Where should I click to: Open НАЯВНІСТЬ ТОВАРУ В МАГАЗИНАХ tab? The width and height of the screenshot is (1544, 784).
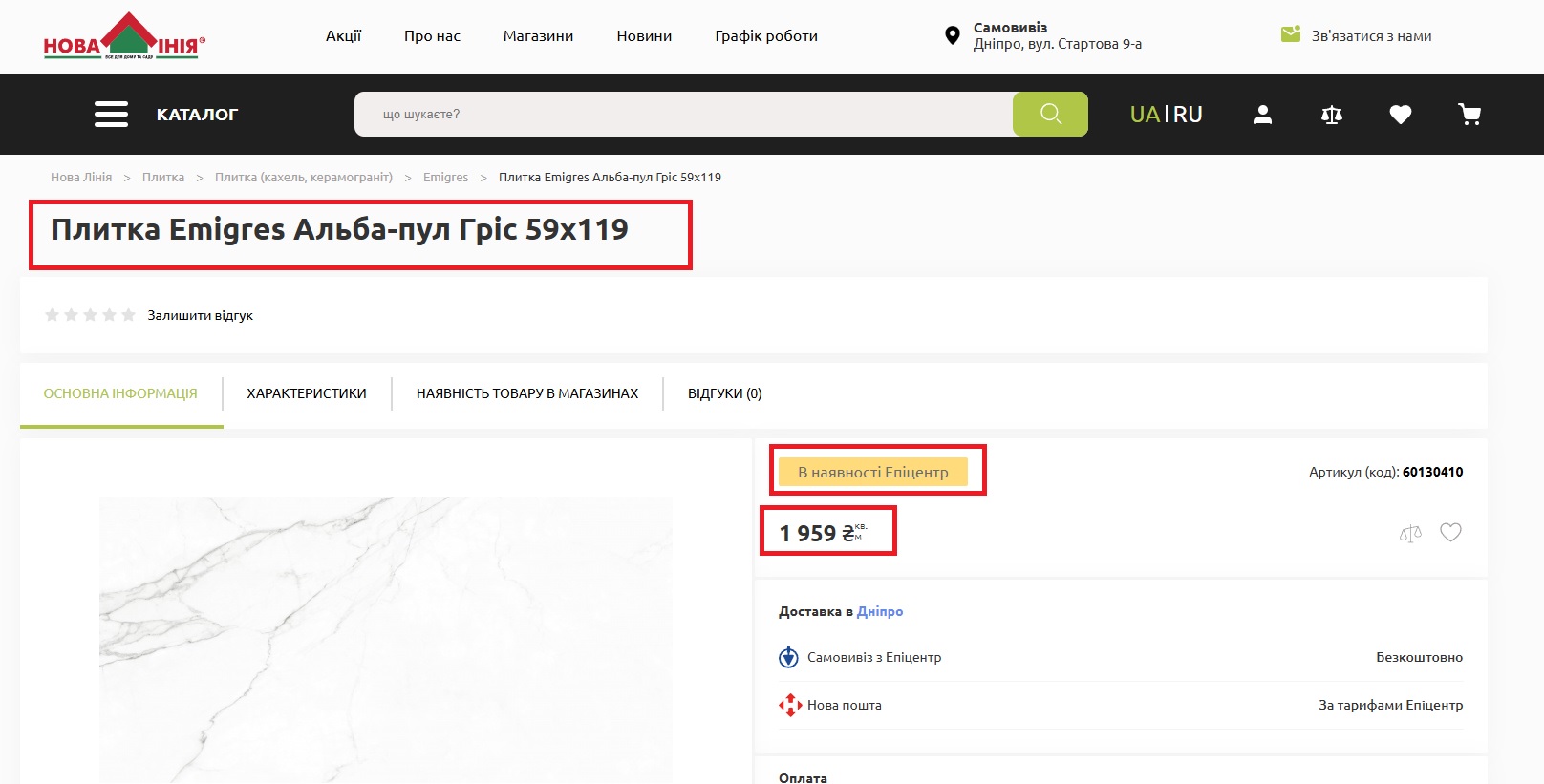pos(527,393)
